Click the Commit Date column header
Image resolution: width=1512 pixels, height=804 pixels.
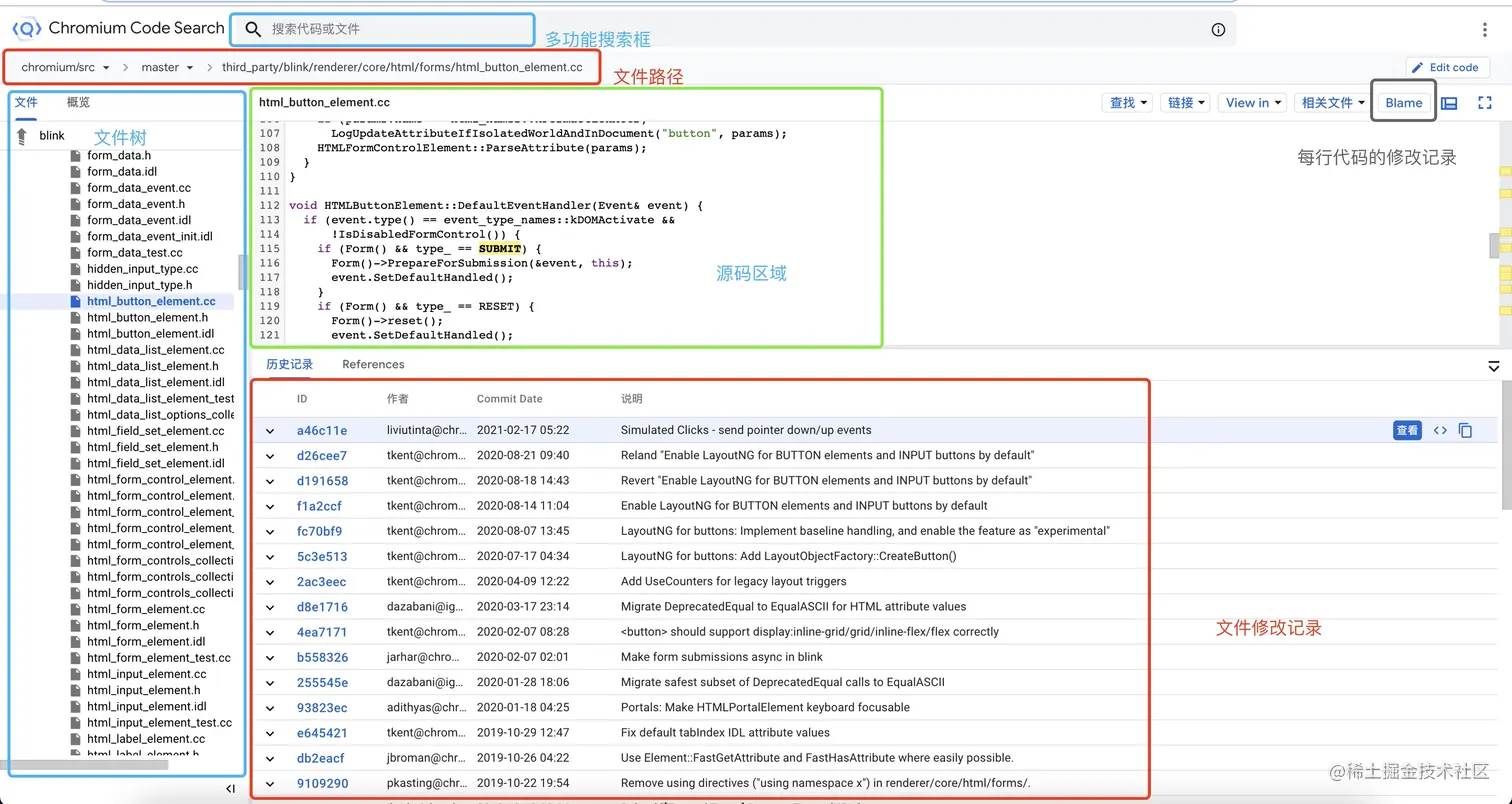[x=510, y=399]
